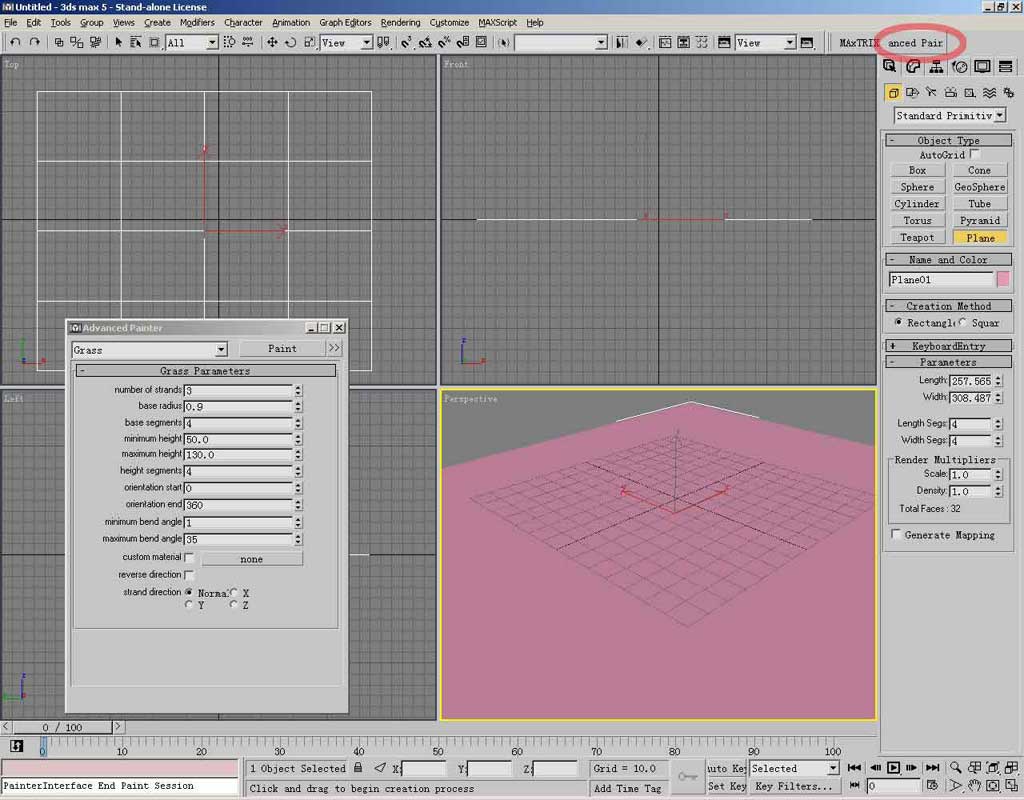Click the Undo arrow in main toolbar
Screen dimensions: 1024x800
click(x=15, y=42)
